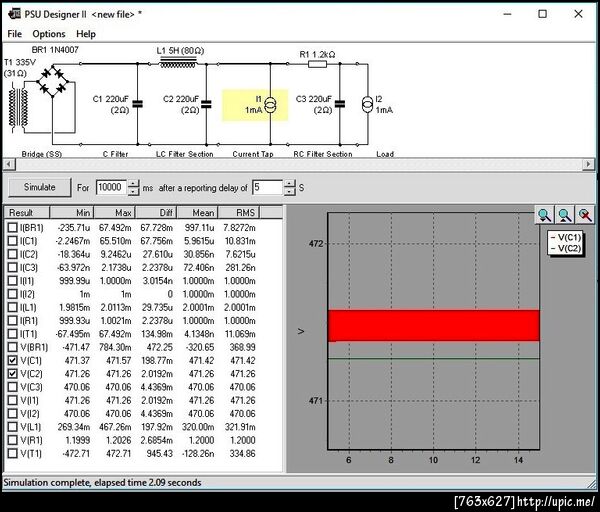Click the 'R1 1.2kΩ' resistor label
Image resolution: width=600 pixels, height=512 pixels.
[317, 55]
